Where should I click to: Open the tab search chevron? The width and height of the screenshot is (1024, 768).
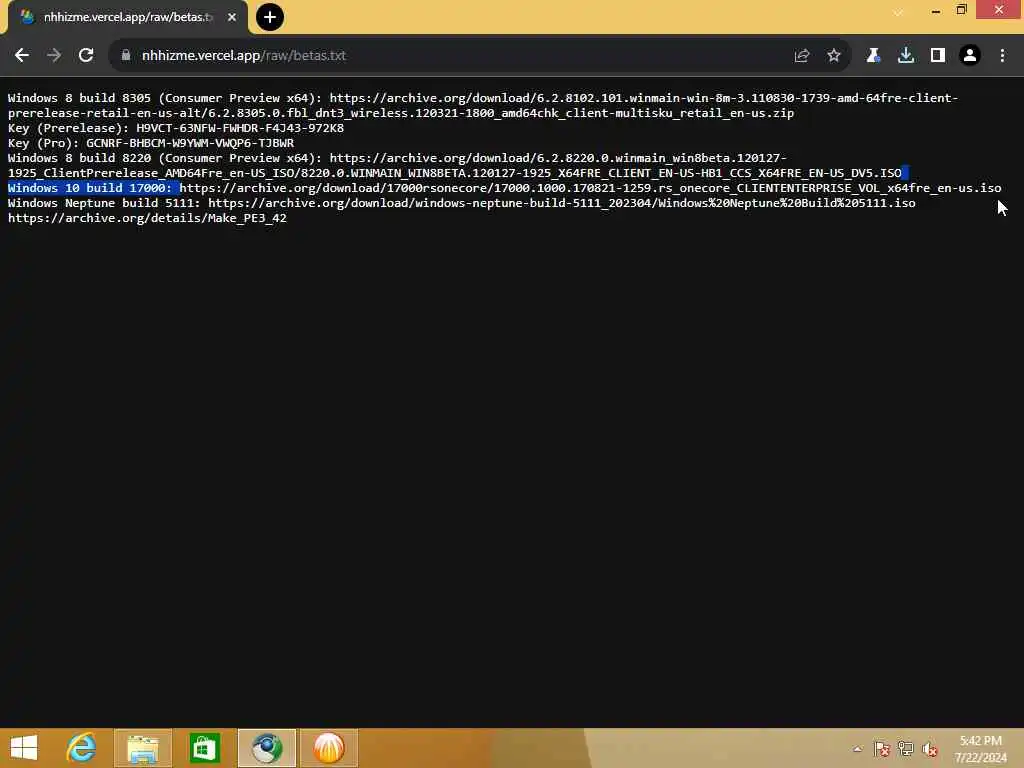click(899, 12)
